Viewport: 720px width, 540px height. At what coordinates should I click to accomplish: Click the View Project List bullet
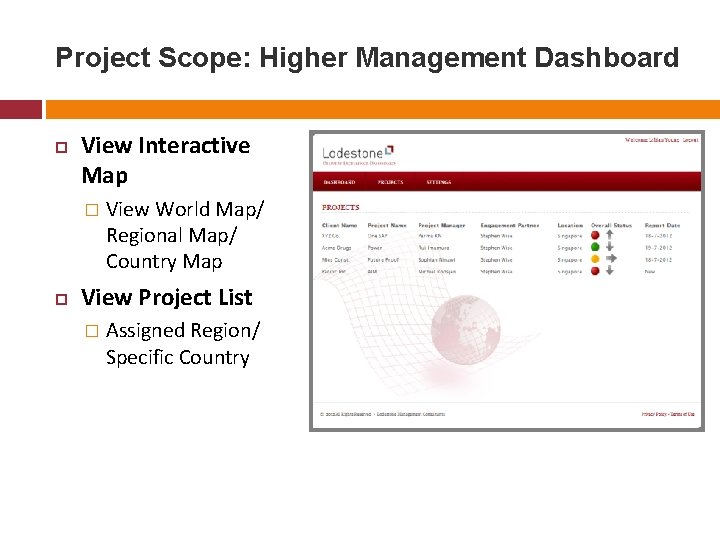pos(167,298)
